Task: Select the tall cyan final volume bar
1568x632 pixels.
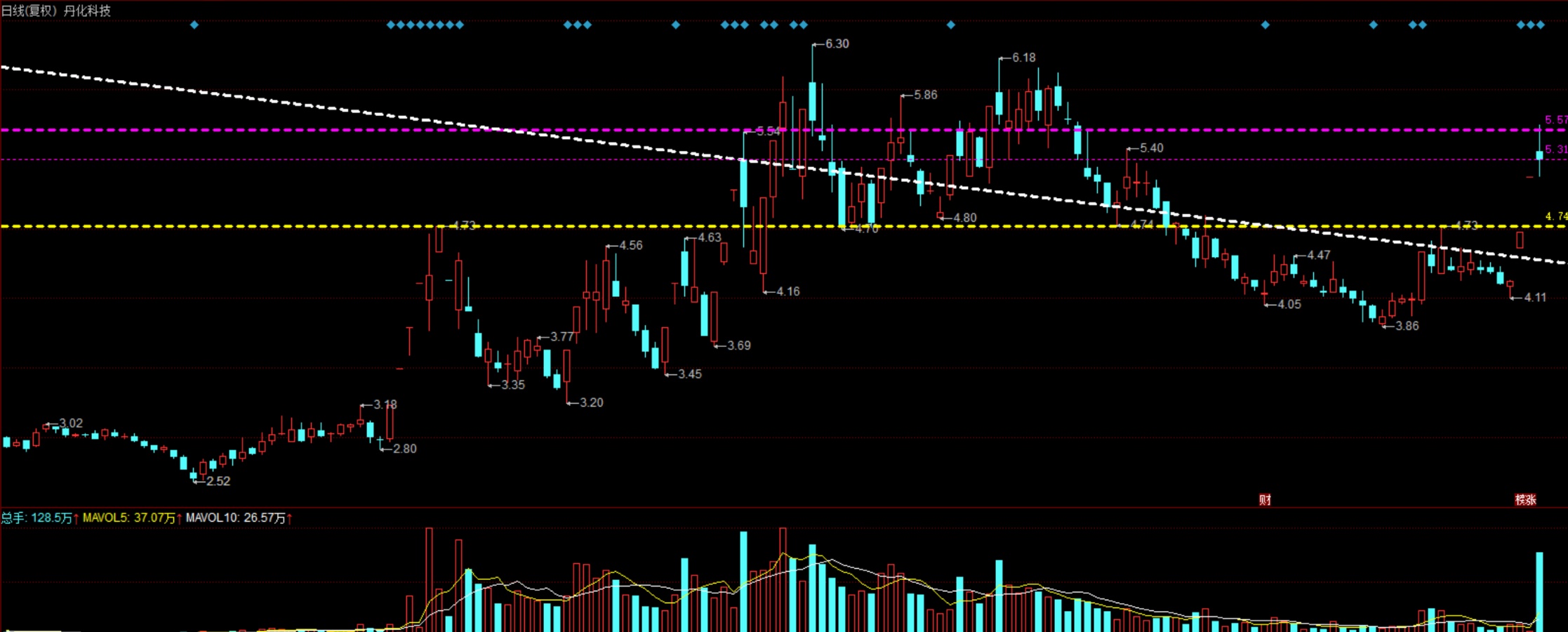Action: pos(1539,592)
